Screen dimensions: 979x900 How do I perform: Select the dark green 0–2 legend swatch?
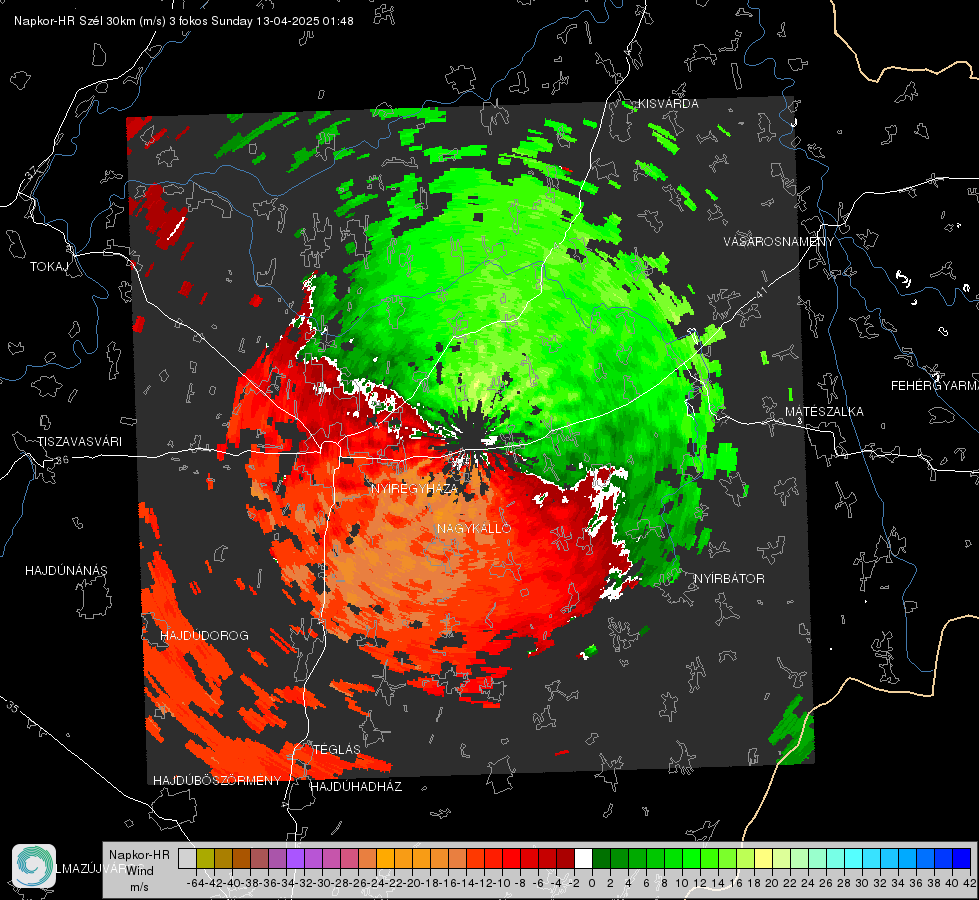pyautogui.click(x=601, y=858)
